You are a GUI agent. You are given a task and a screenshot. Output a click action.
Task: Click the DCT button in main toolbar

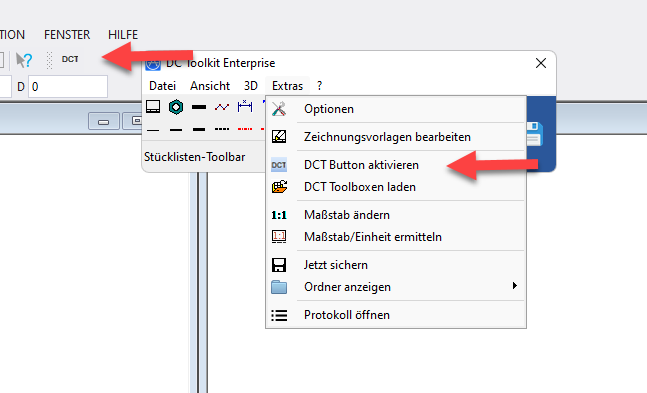point(70,59)
